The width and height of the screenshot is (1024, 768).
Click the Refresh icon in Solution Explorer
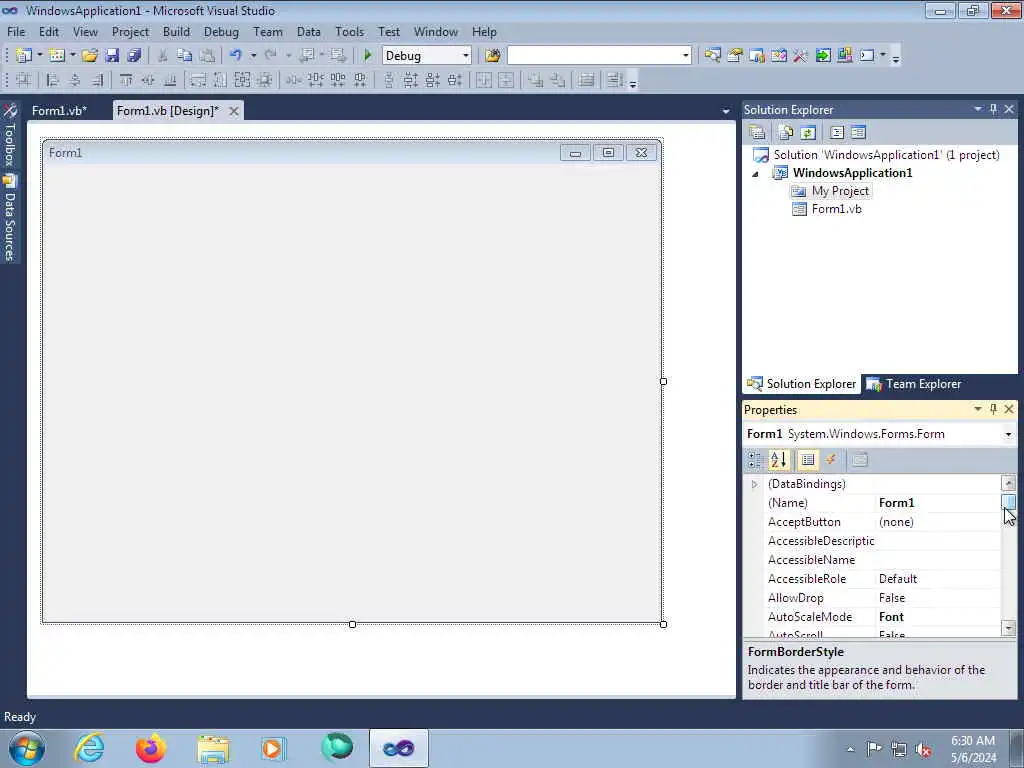(x=808, y=133)
